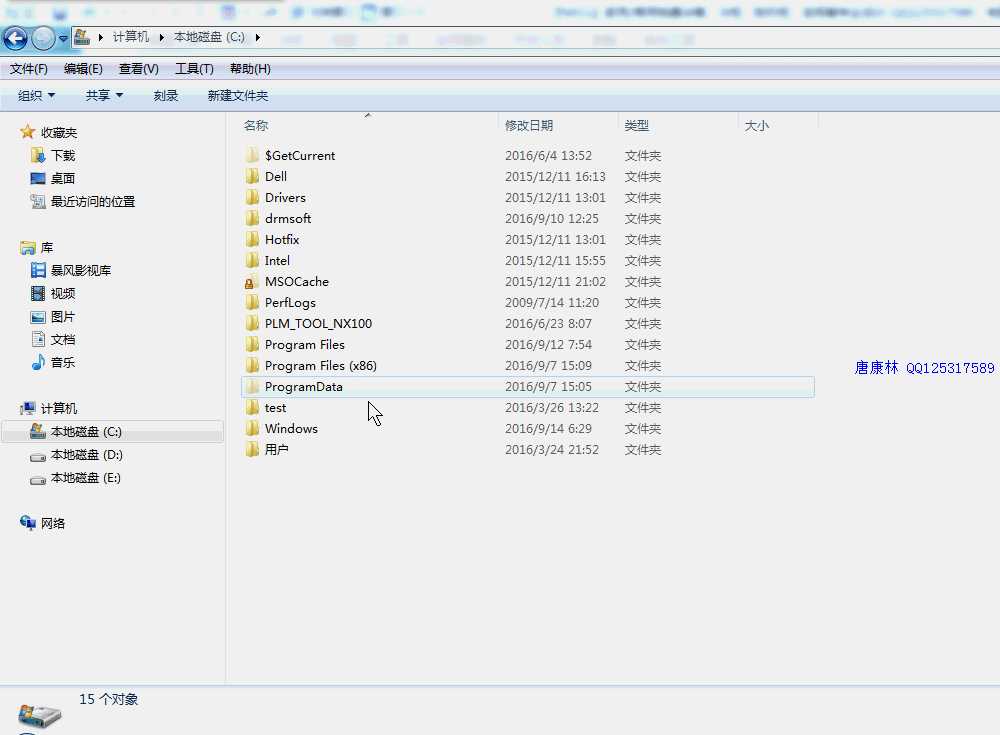Click 计算机 breadcrumb in address bar
The width and height of the screenshot is (1000, 735).
131,37
